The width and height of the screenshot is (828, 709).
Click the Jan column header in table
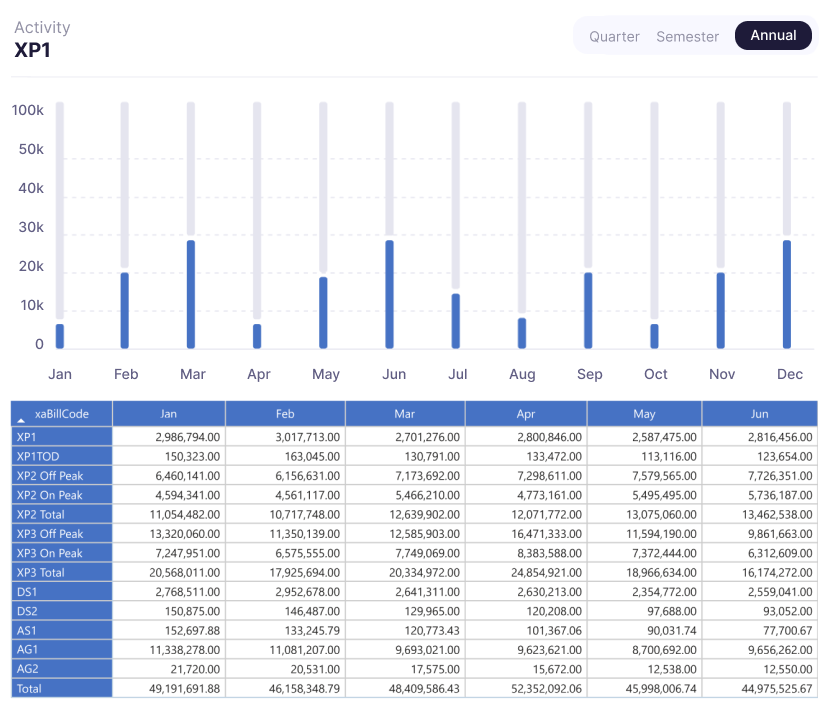(x=168, y=413)
